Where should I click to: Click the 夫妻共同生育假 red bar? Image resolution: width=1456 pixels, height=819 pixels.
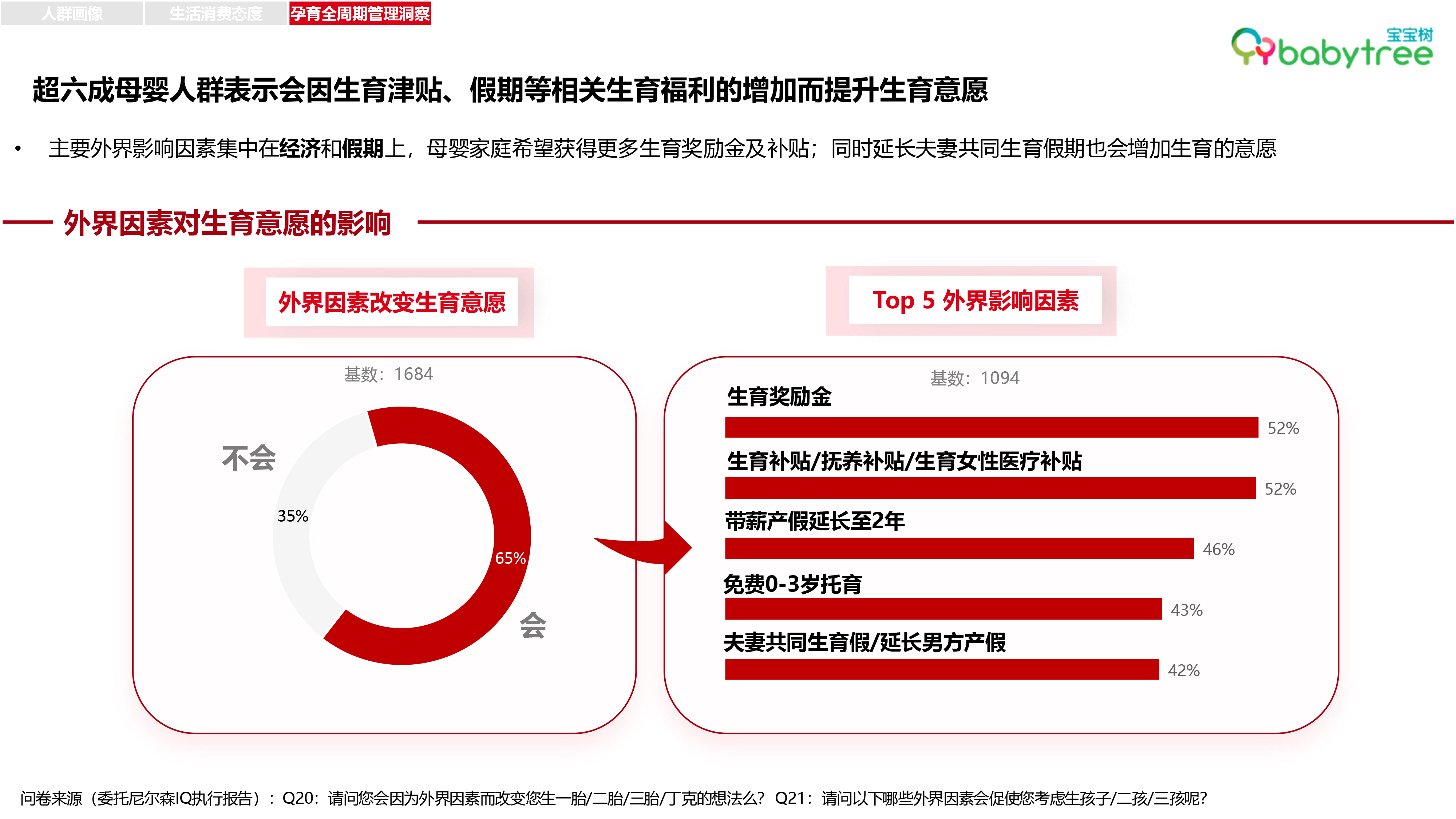pos(942,669)
